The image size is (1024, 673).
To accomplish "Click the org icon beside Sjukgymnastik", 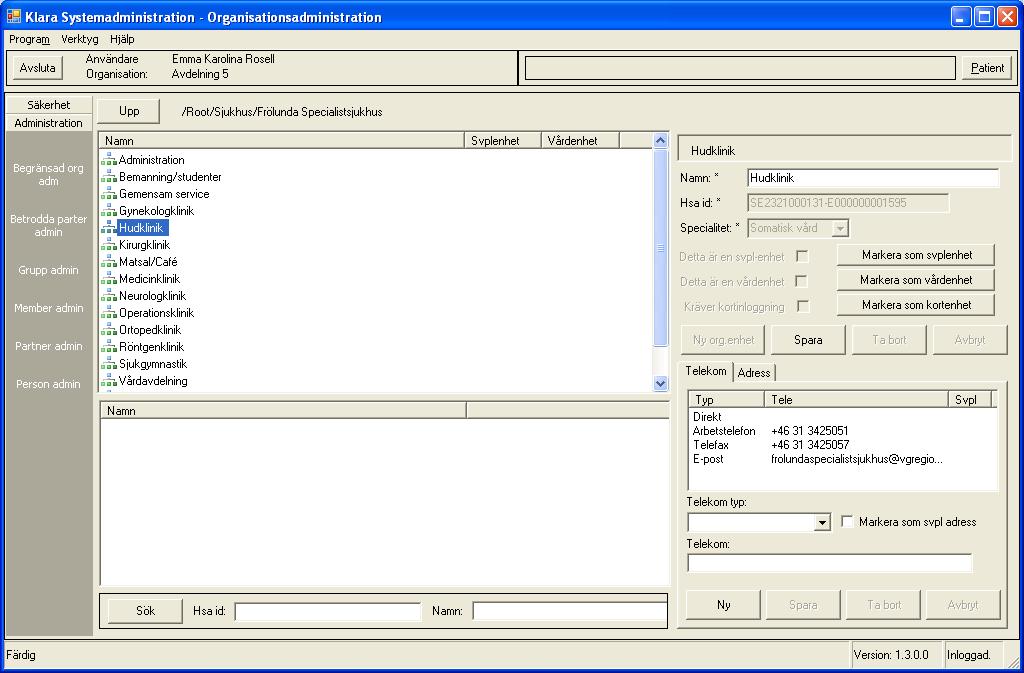I will point(108,363).
